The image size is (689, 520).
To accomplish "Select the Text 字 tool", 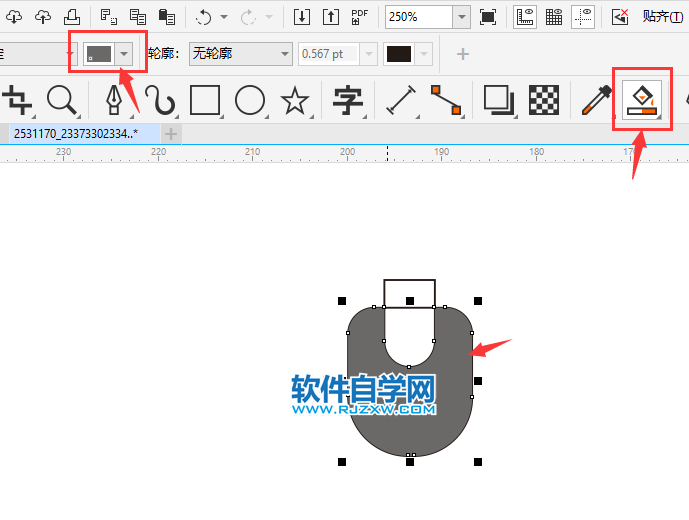I will click(x=348, y=101).
